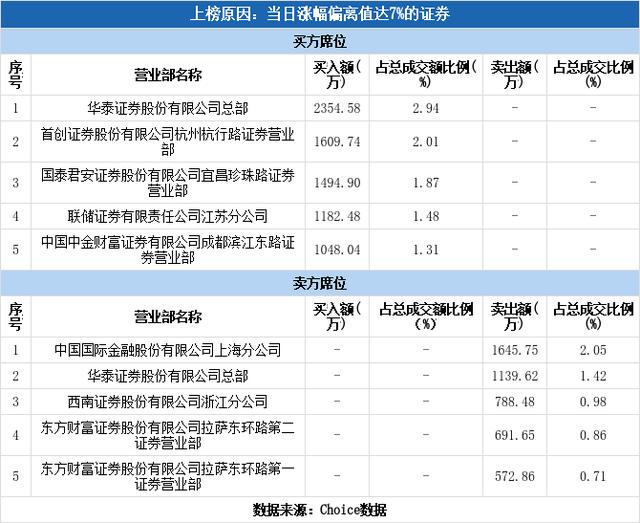
Task: Click sell amount value 788.48
Action: 515,401
